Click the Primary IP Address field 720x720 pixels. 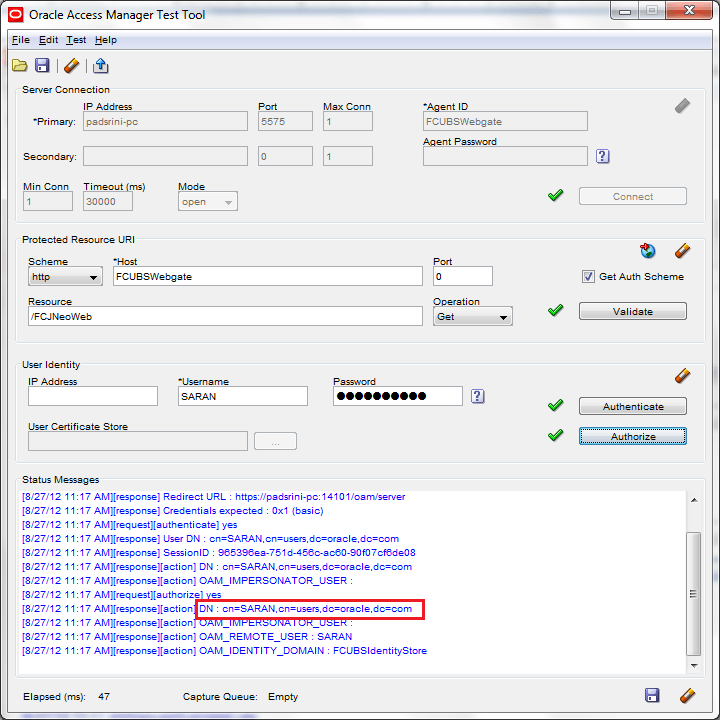click(x=165, y=121)
